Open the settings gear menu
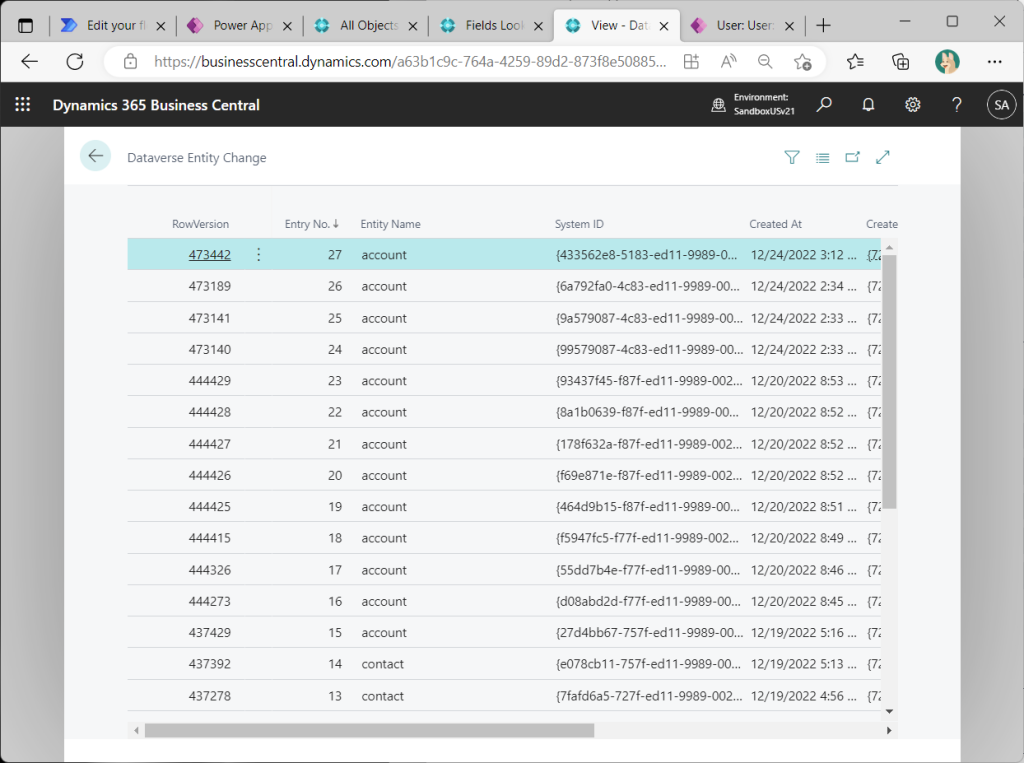Viewport: 1024px width, 763px height. point(912,105)
